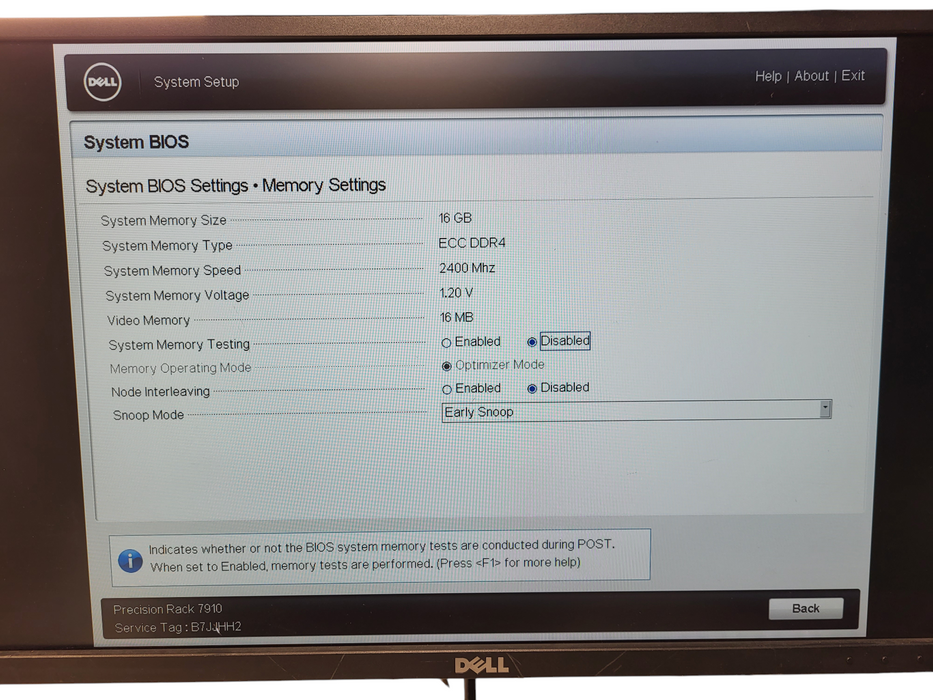Screen dimensions: 933x700
Task: Open About in the header
Action: 811,76
